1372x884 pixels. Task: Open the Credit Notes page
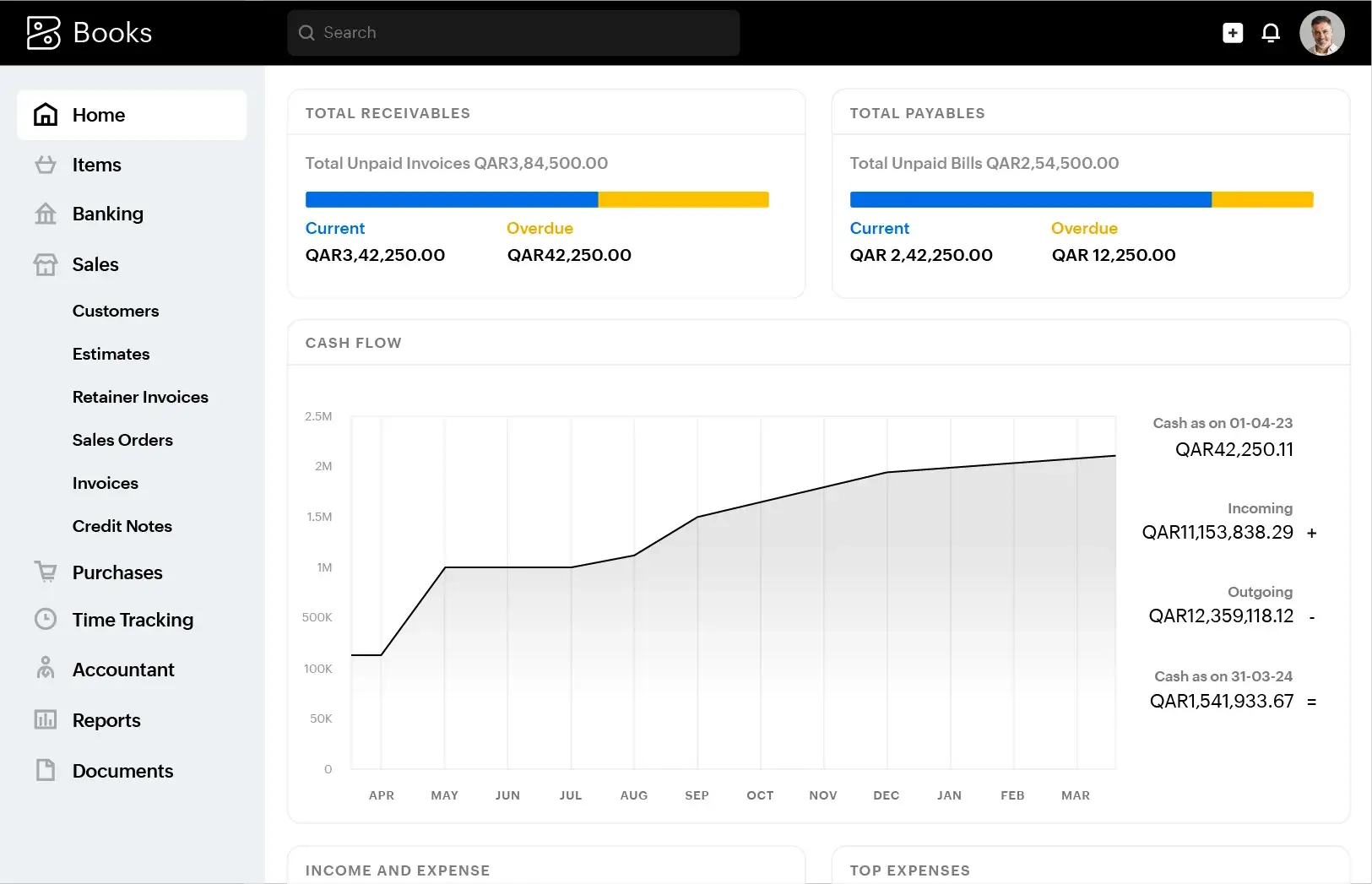click(122, 526)
